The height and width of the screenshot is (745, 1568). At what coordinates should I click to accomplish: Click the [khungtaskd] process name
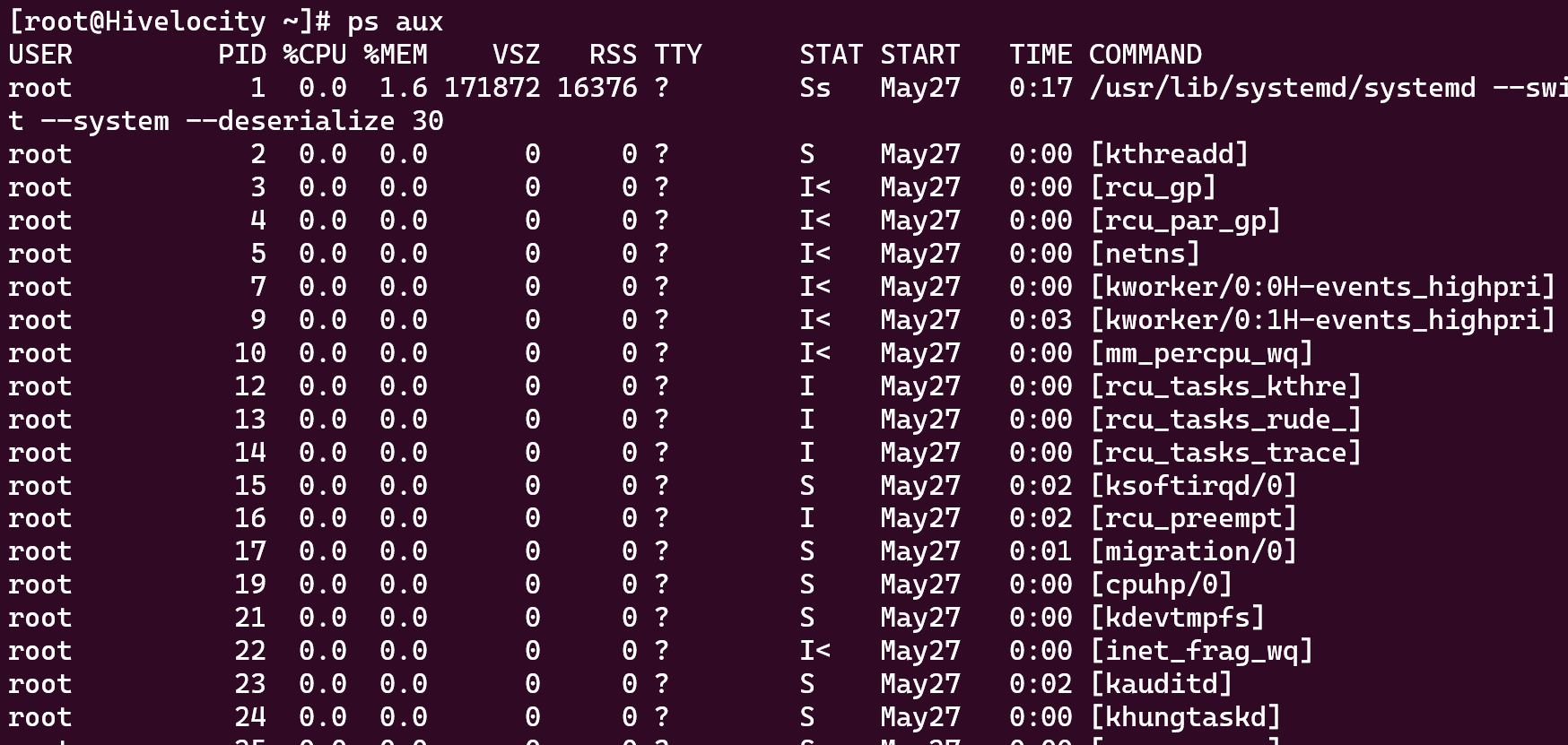[1185, 717]
